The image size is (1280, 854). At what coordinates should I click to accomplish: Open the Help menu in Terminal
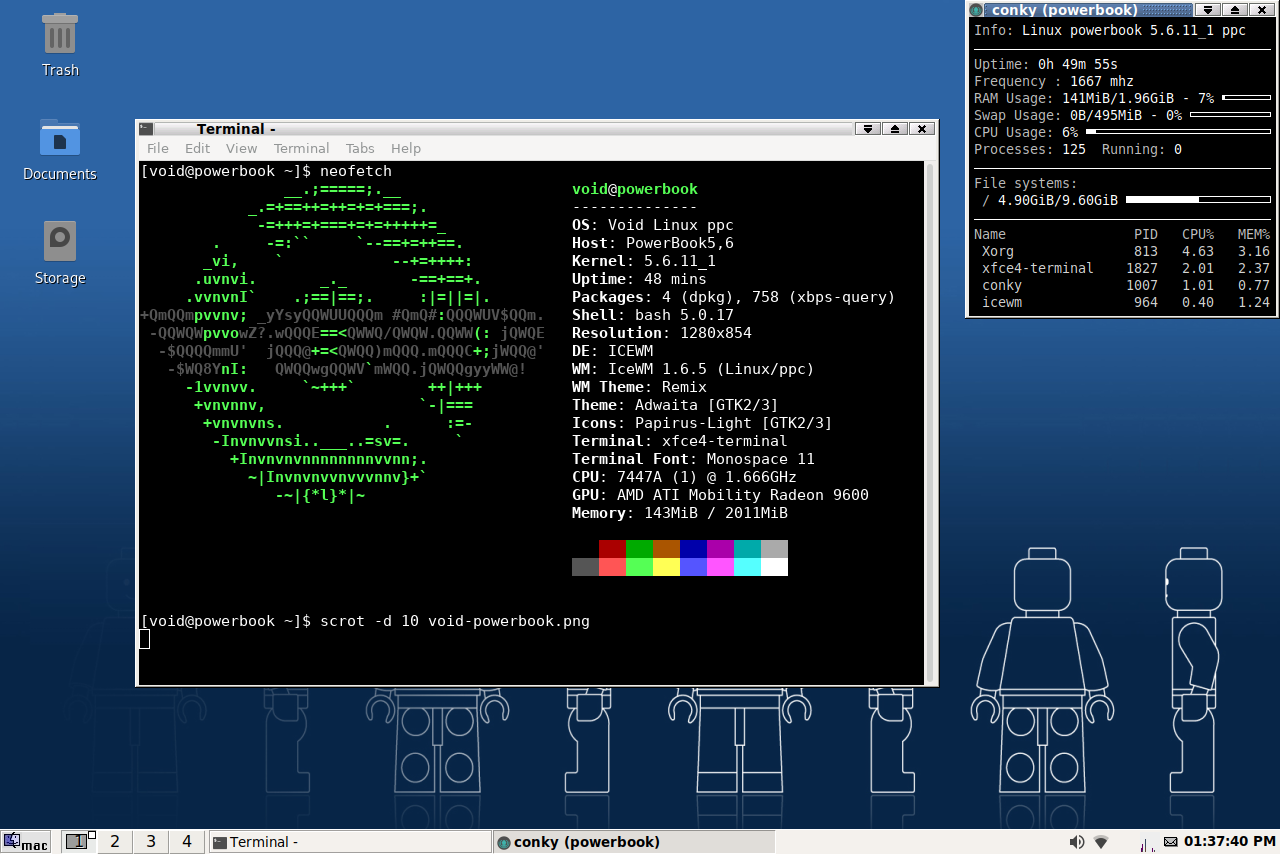tap(406, 148)
